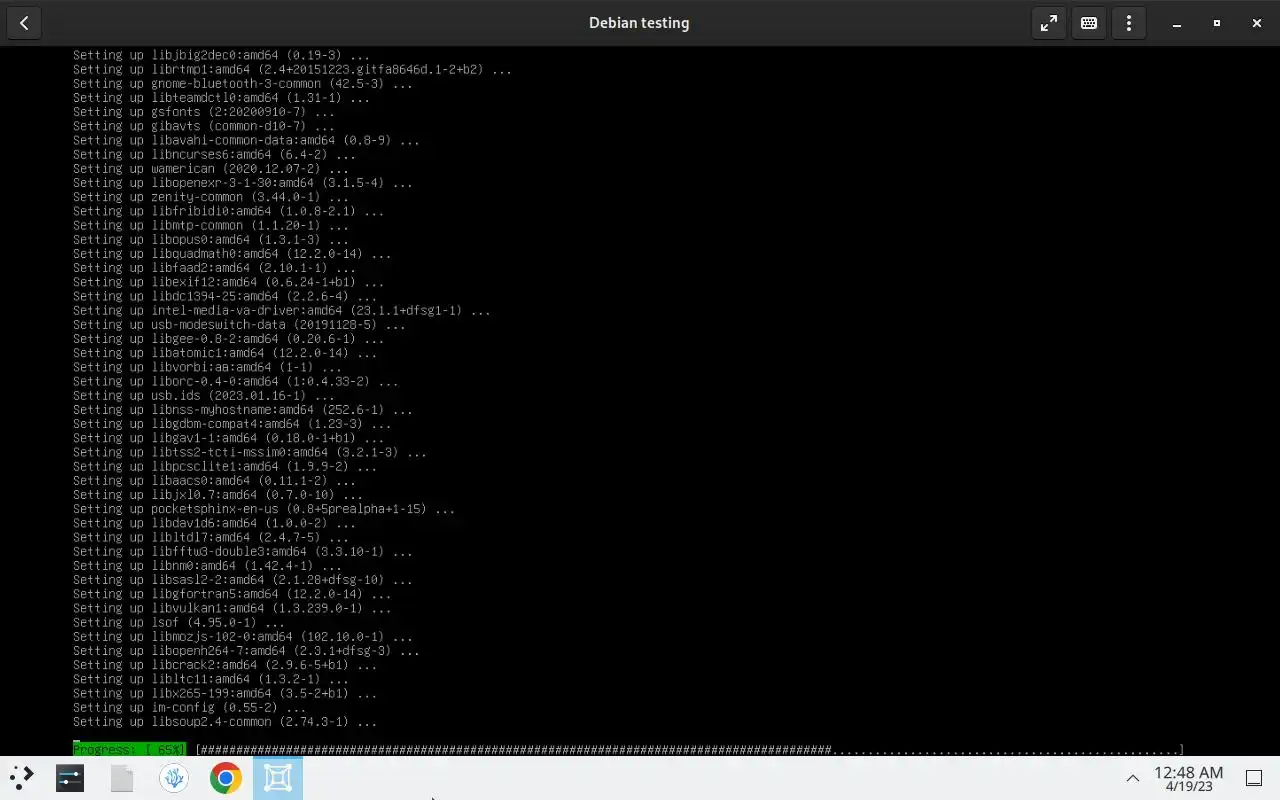Click the line Setting up lsof
The height and width of the screenshot is (800, 1280).
pyautogui.click(x=179, y=622)
